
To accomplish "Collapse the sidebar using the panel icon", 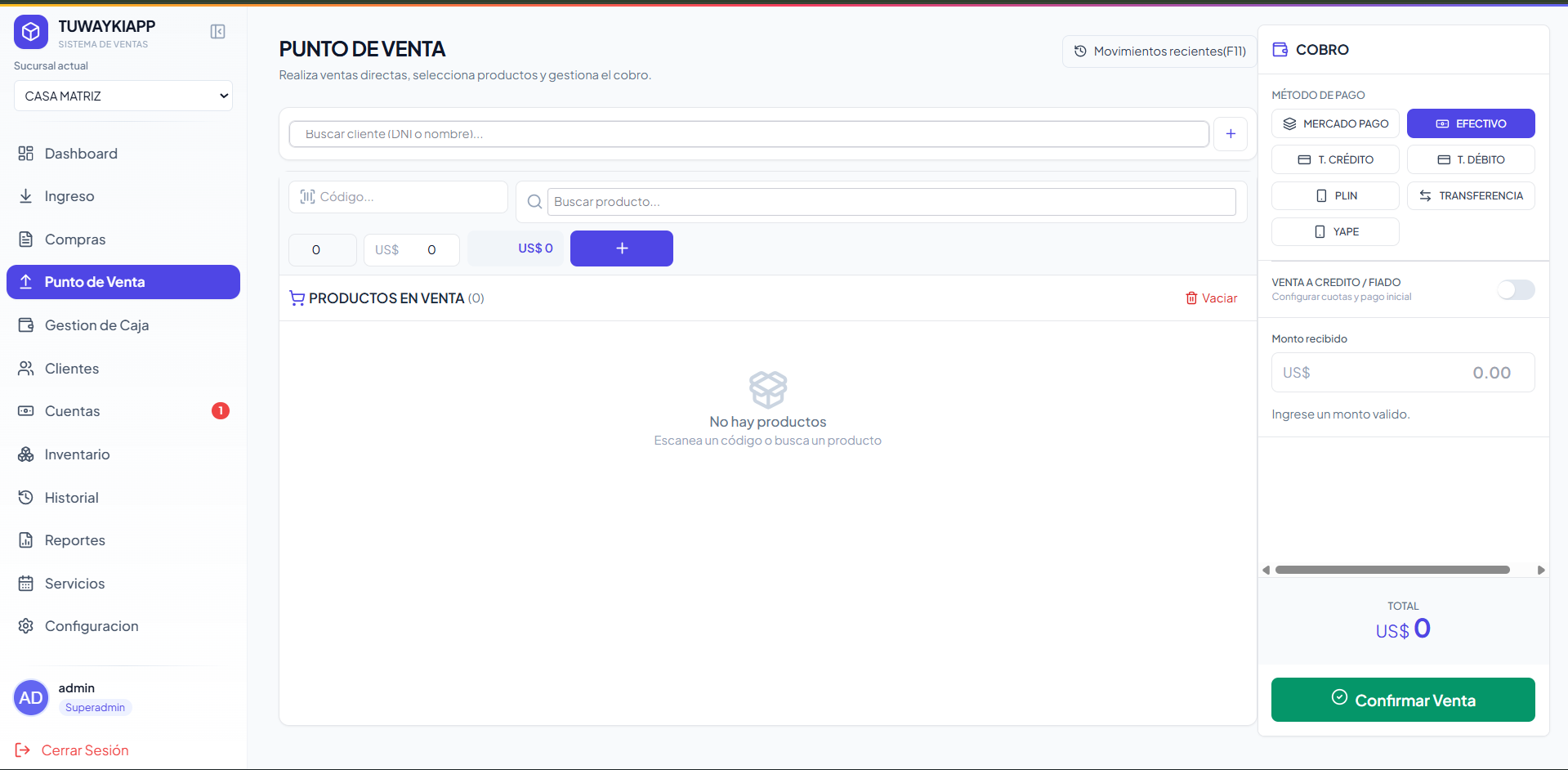I will 217,32.
